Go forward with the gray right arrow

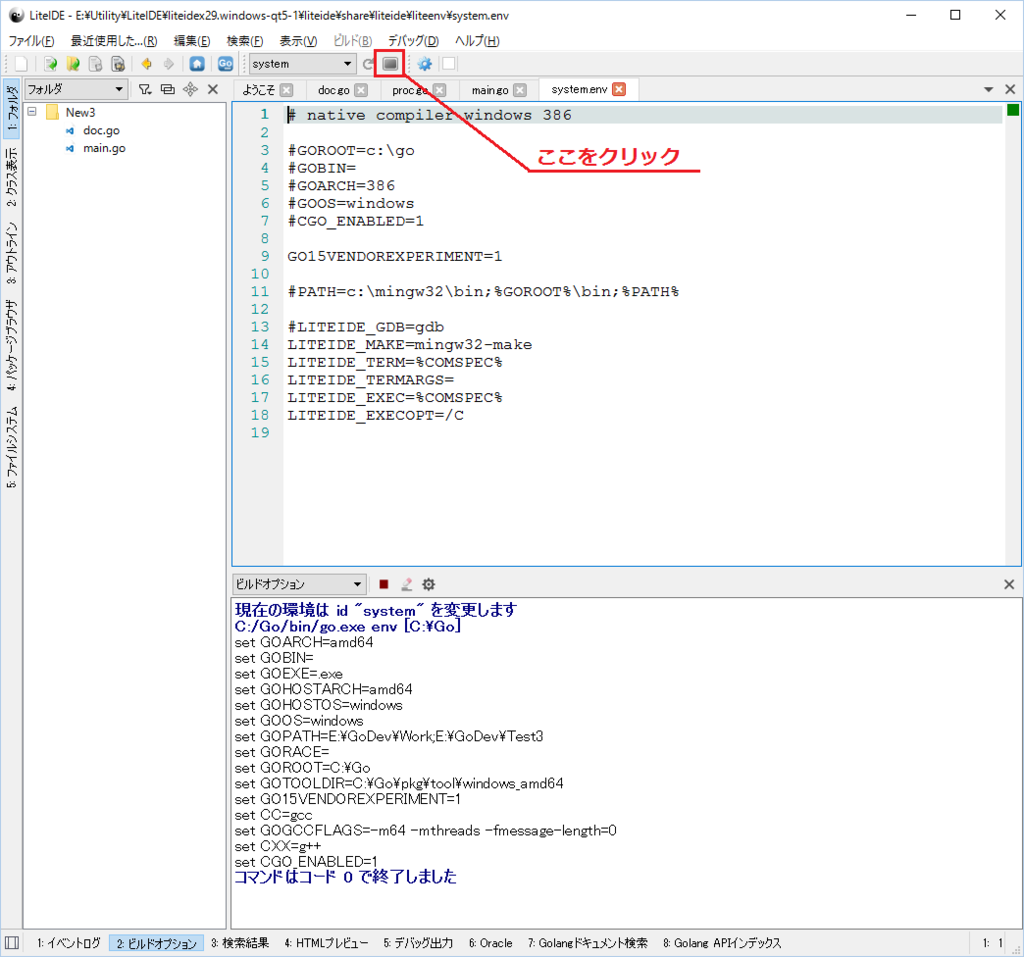[168, 63]
